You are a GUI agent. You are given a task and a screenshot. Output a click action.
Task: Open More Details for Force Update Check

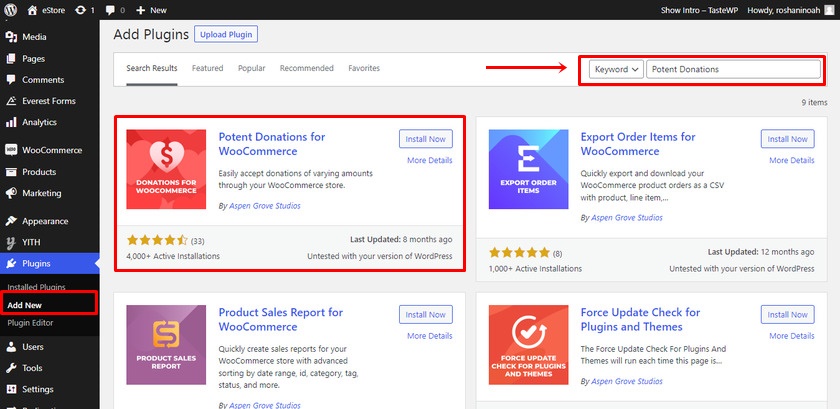click(x=792, y=336)
